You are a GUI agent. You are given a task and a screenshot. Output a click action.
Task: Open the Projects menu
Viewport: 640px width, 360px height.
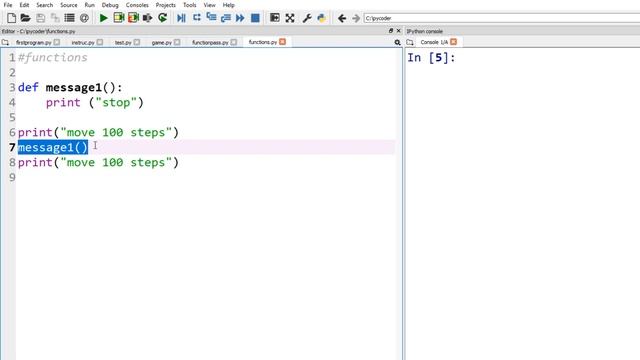tap(165, 5)
